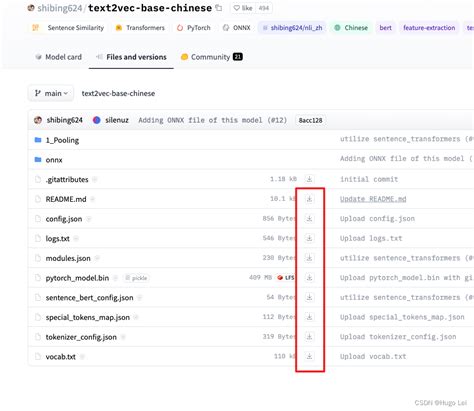Like the model with the heart button
Screen dimensions: 474x411
click(x=243, y=8)
